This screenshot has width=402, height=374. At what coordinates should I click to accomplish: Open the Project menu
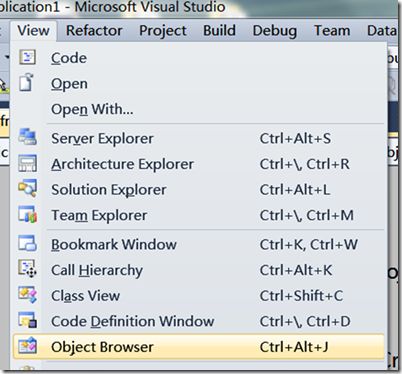tap(163, 31)
